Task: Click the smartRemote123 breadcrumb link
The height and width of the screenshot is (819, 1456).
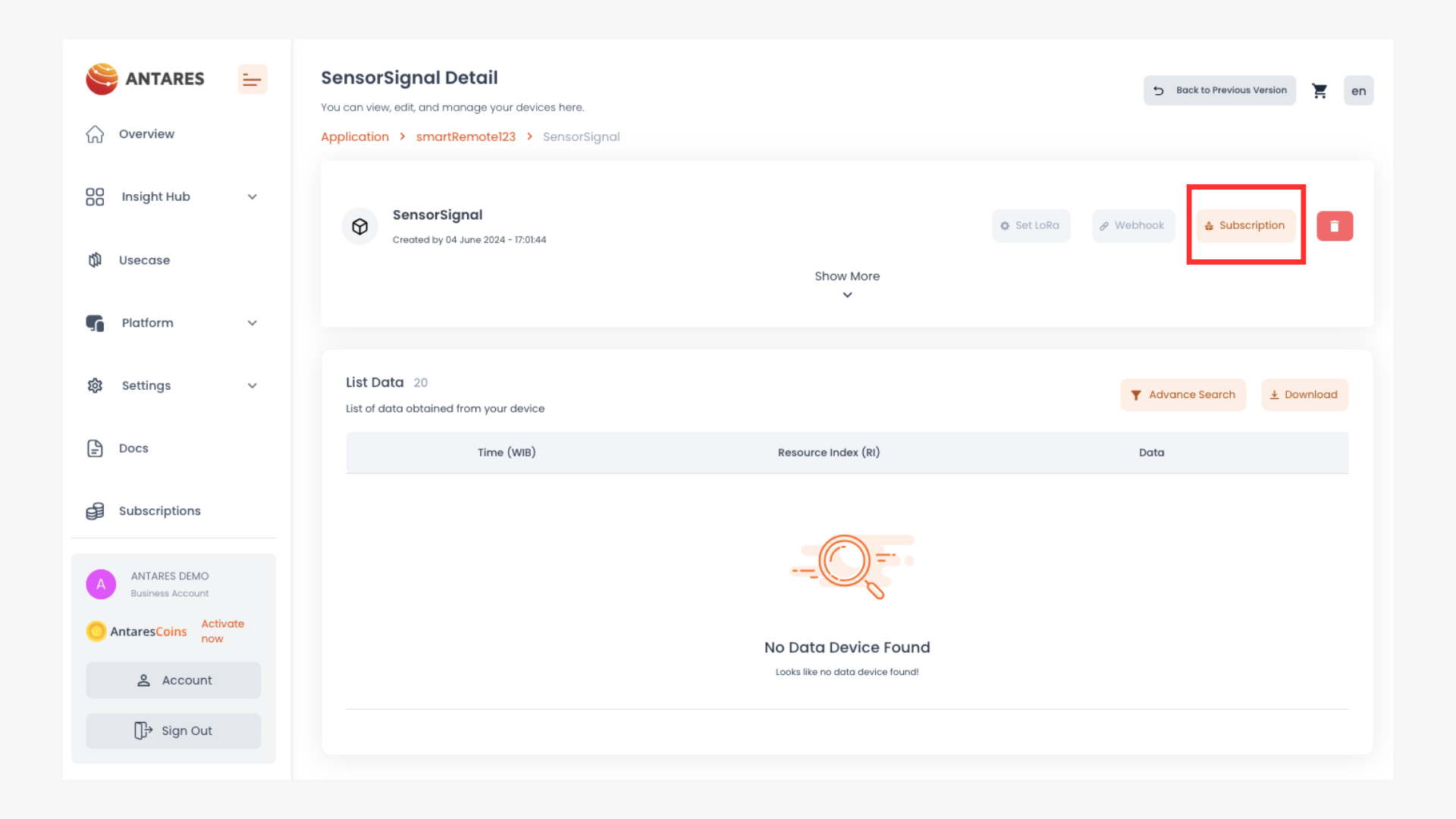Action: click(x=466, y=136)
